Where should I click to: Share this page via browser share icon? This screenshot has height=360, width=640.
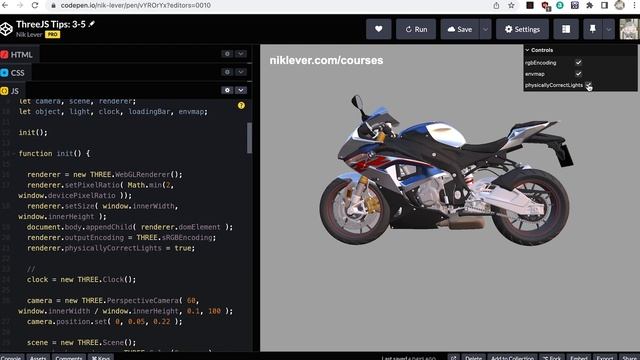[x=496, y=5]
